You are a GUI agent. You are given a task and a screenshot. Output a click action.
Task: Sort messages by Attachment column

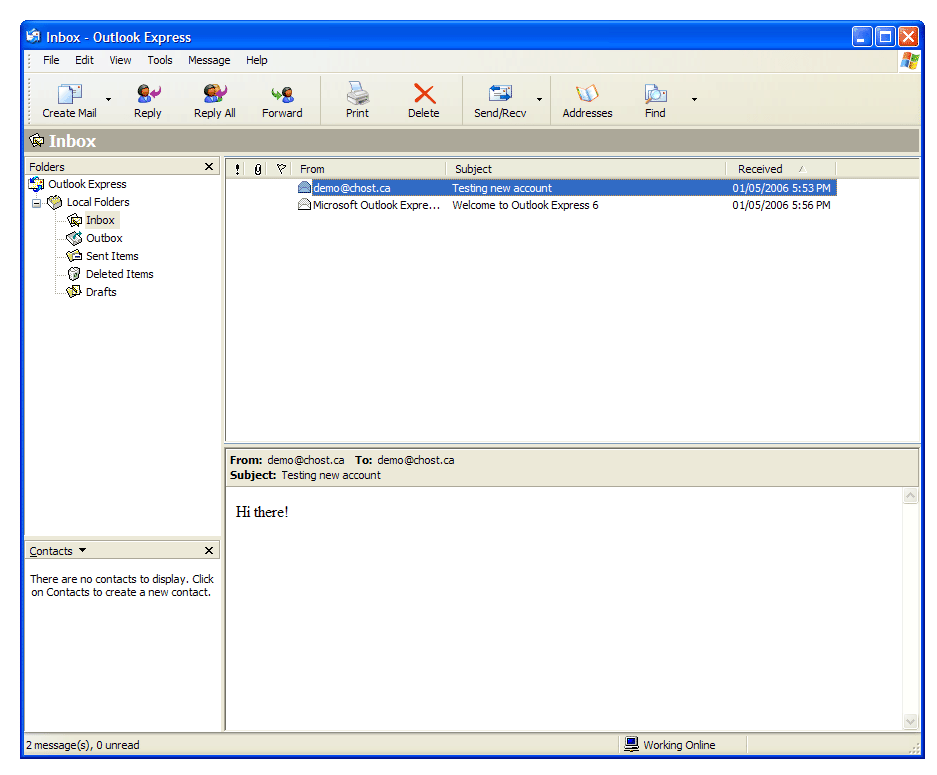[258, 169]
